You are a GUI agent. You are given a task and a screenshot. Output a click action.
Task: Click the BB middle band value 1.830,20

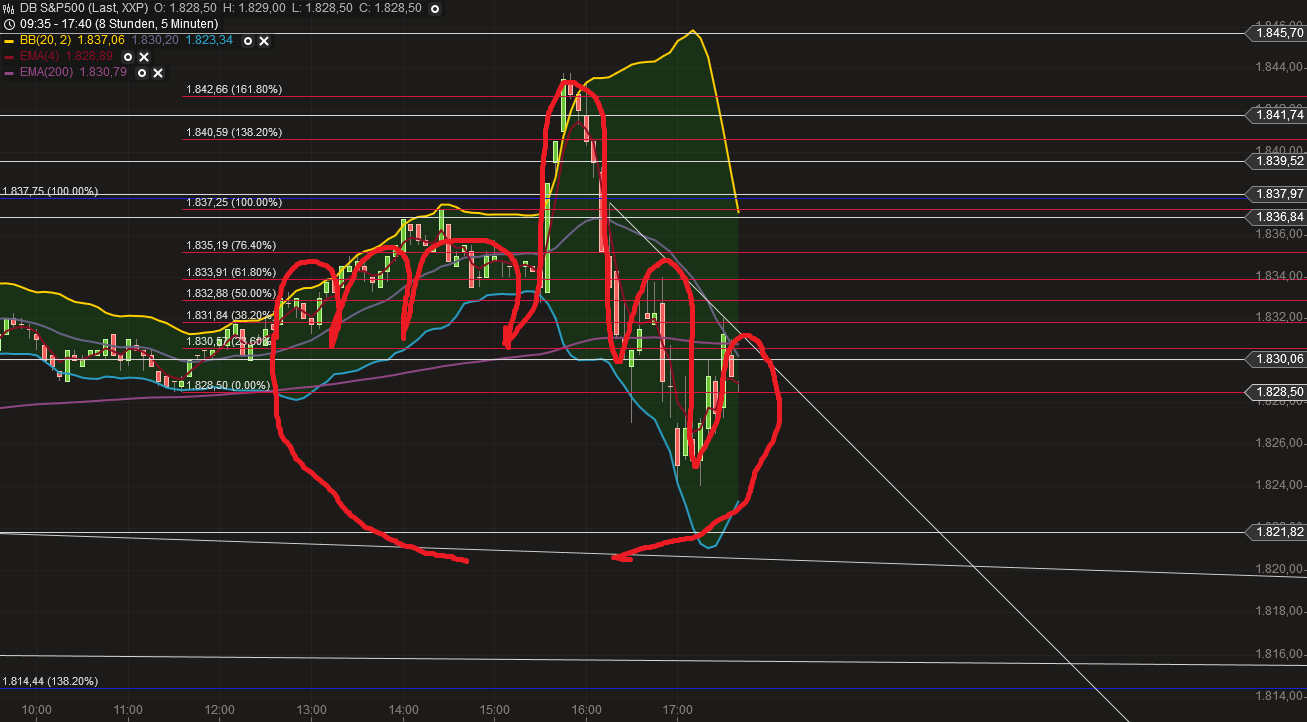coord(155,40)
